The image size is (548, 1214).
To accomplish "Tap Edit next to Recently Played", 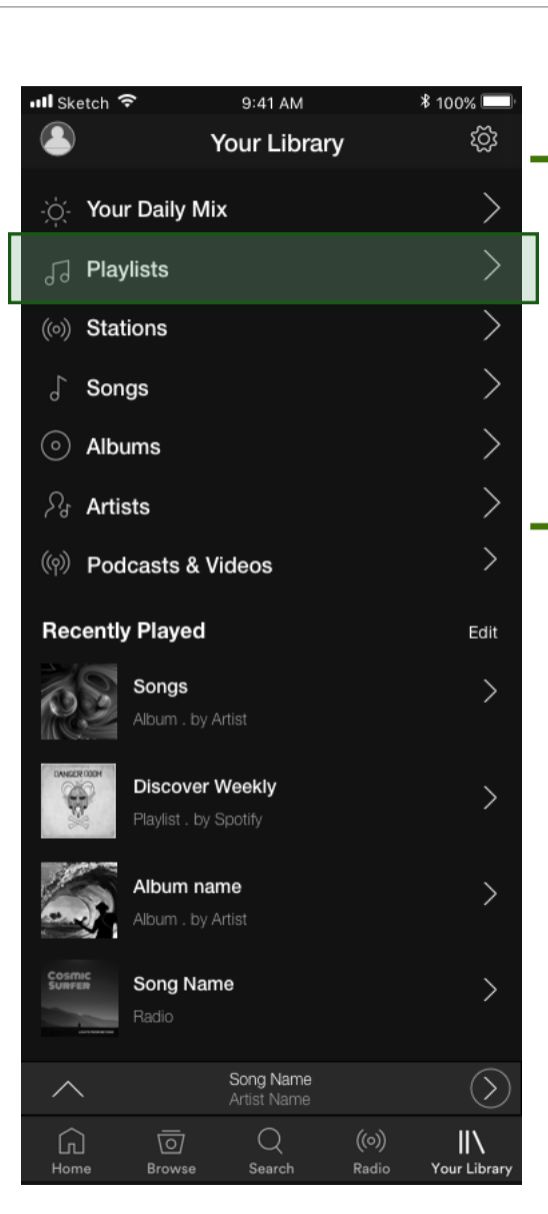I will (483, 632).
